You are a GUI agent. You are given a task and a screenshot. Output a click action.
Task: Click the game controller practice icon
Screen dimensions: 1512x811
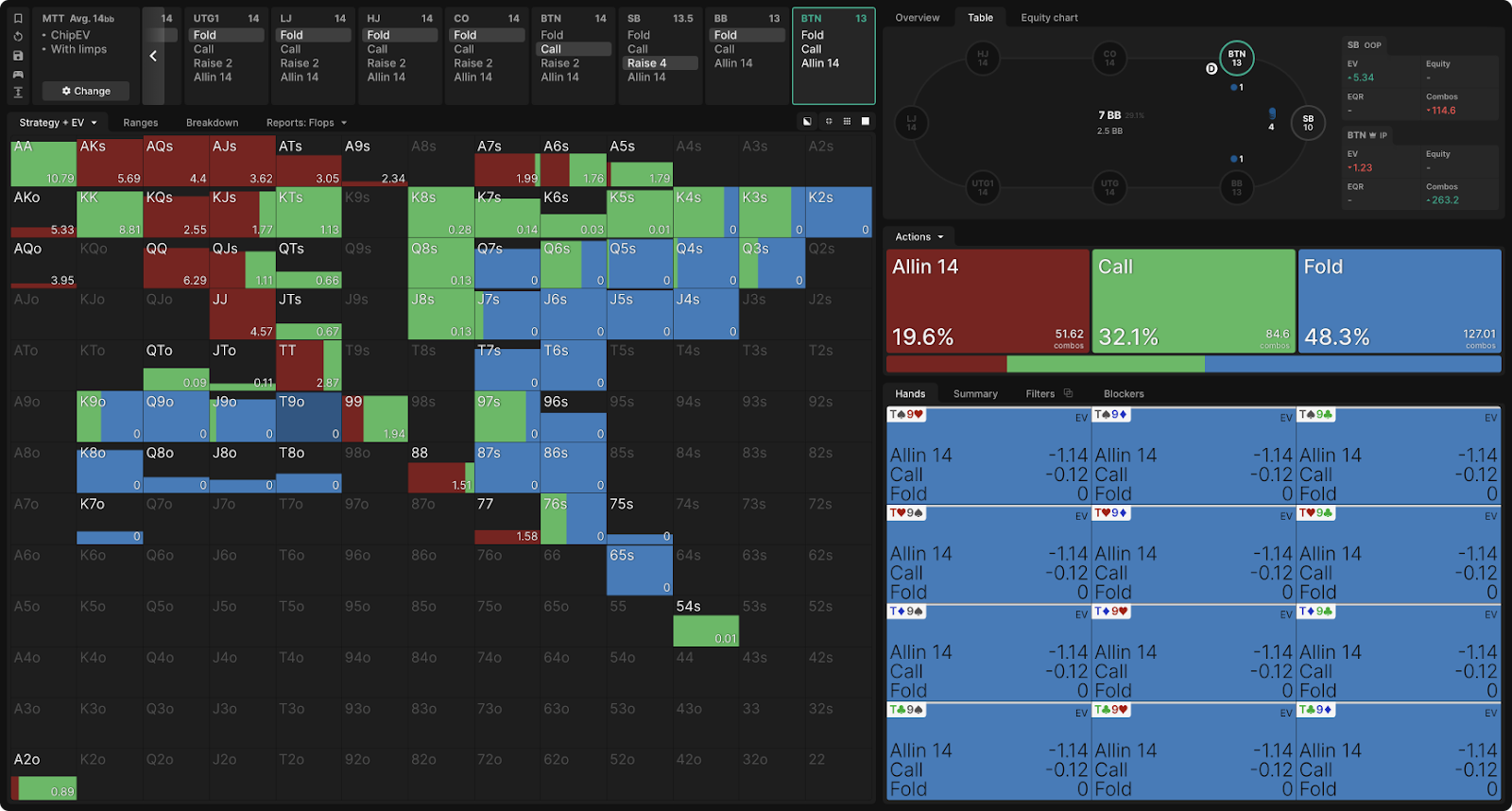18,74
